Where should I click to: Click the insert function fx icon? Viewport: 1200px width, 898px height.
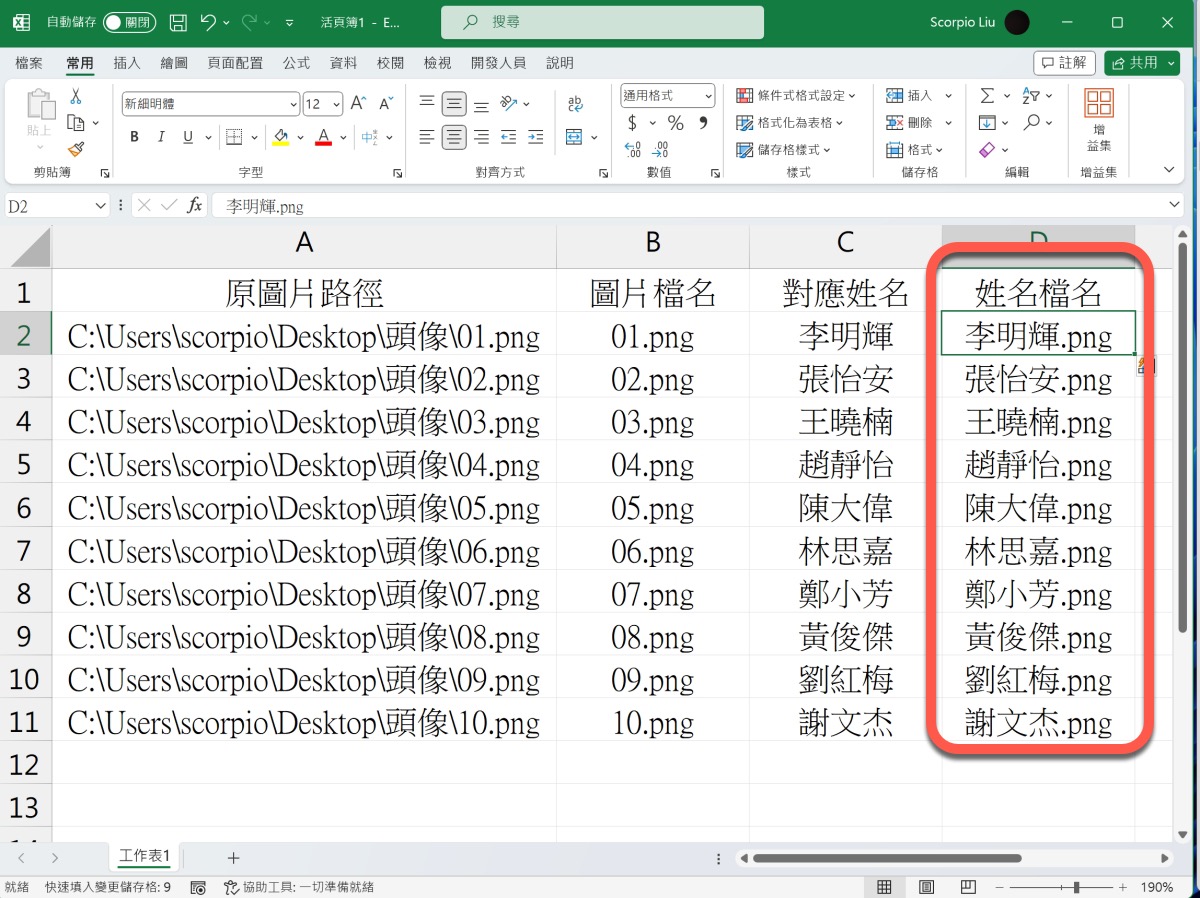coord(195,205)
